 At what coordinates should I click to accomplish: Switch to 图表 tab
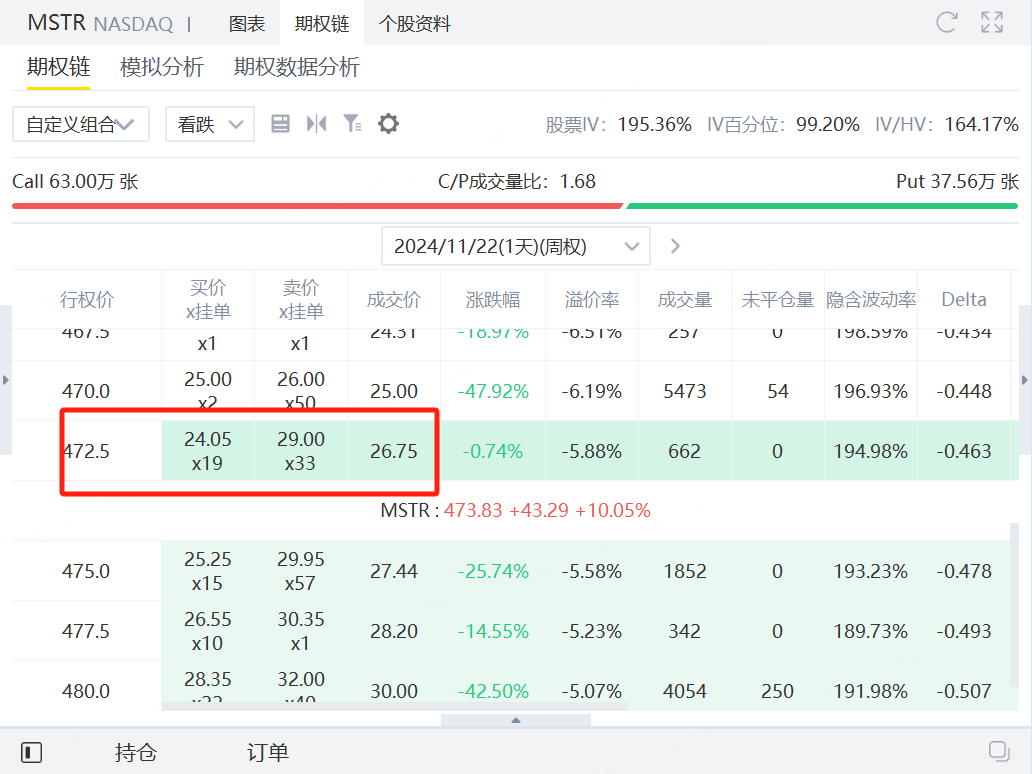[x=247, y=24]
